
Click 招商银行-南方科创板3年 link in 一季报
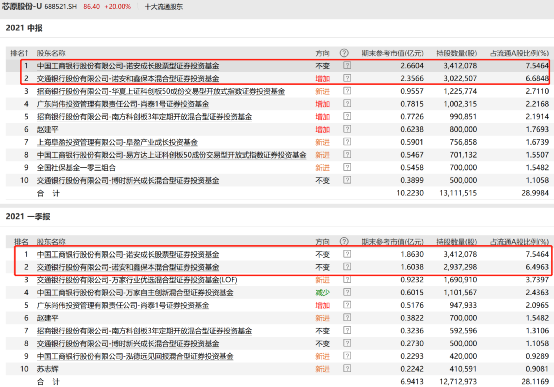tap(144, 331)
